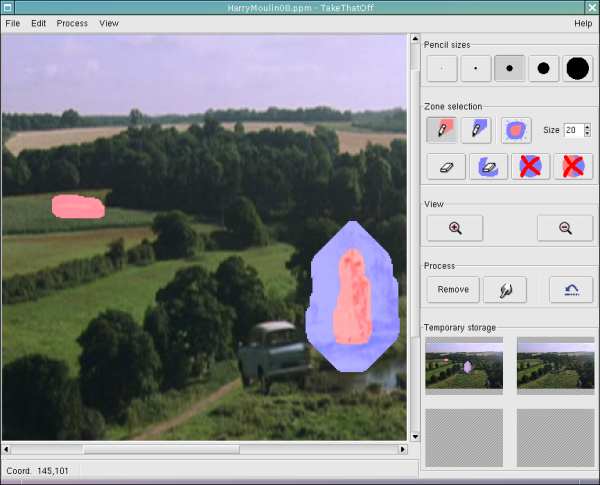Select the red zone pencil tool
Viewport: 600px width, 485px height.
[442, 130]
